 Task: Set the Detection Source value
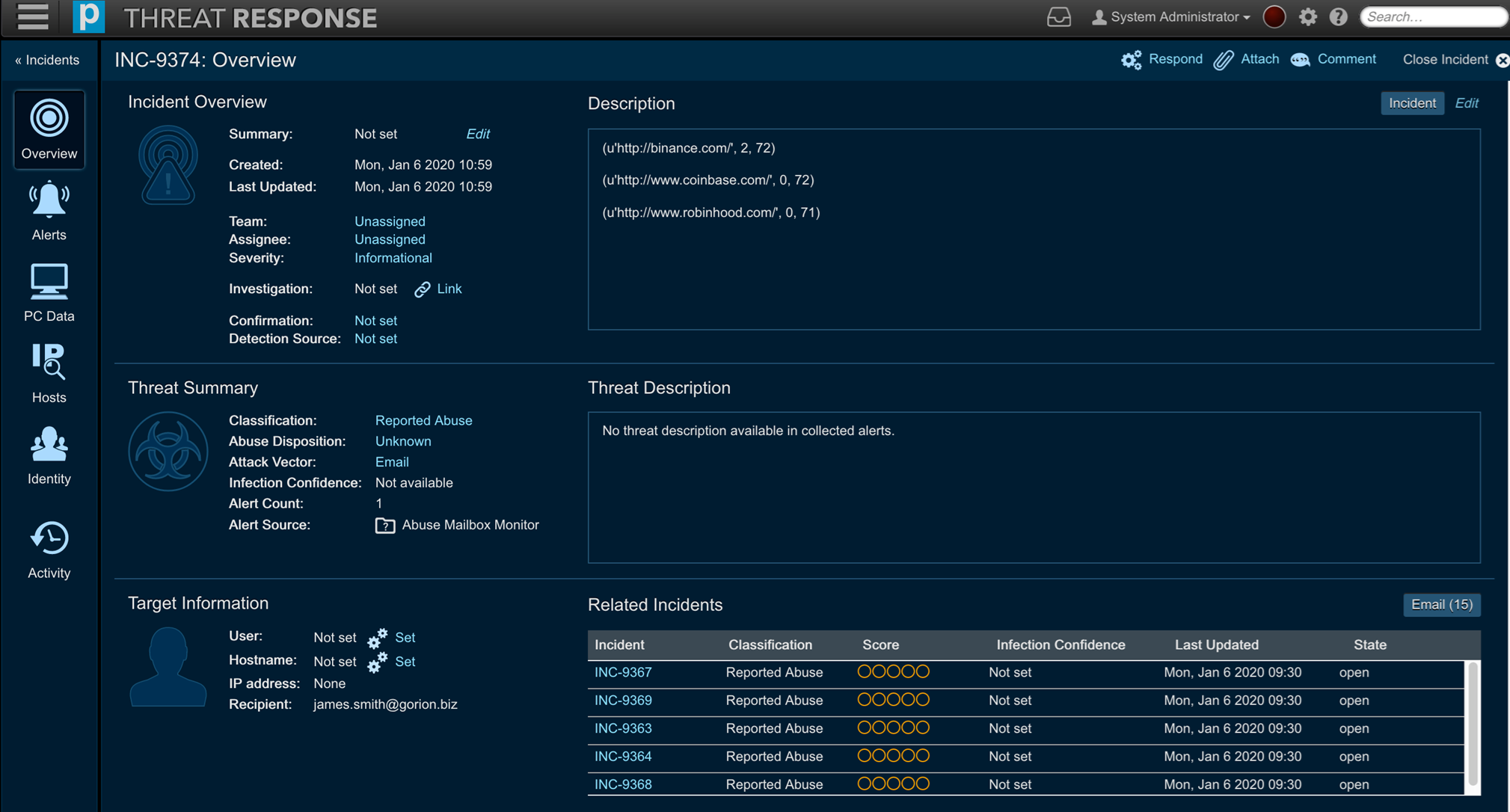(375, 339)
